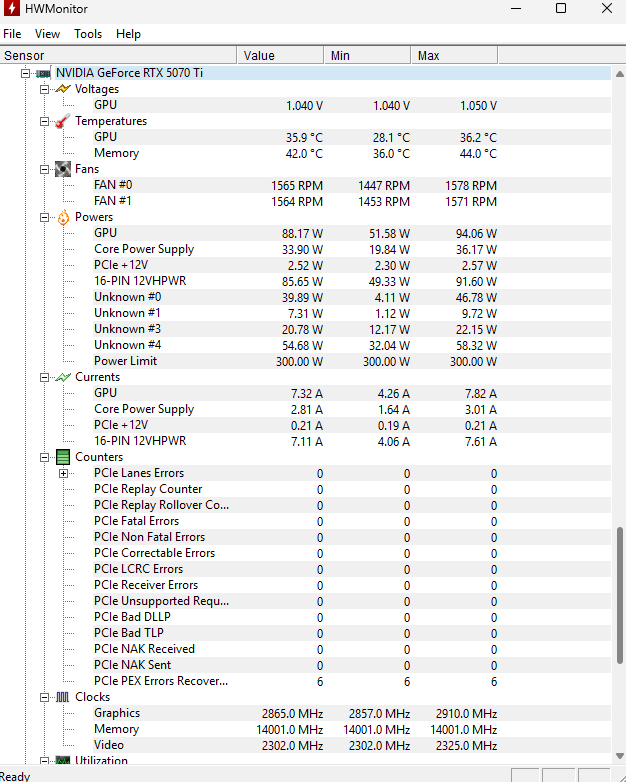Click the HWMonitor lightning bolt app icon
The height and width of the screenshot is (782, 626).
point(11,8)
